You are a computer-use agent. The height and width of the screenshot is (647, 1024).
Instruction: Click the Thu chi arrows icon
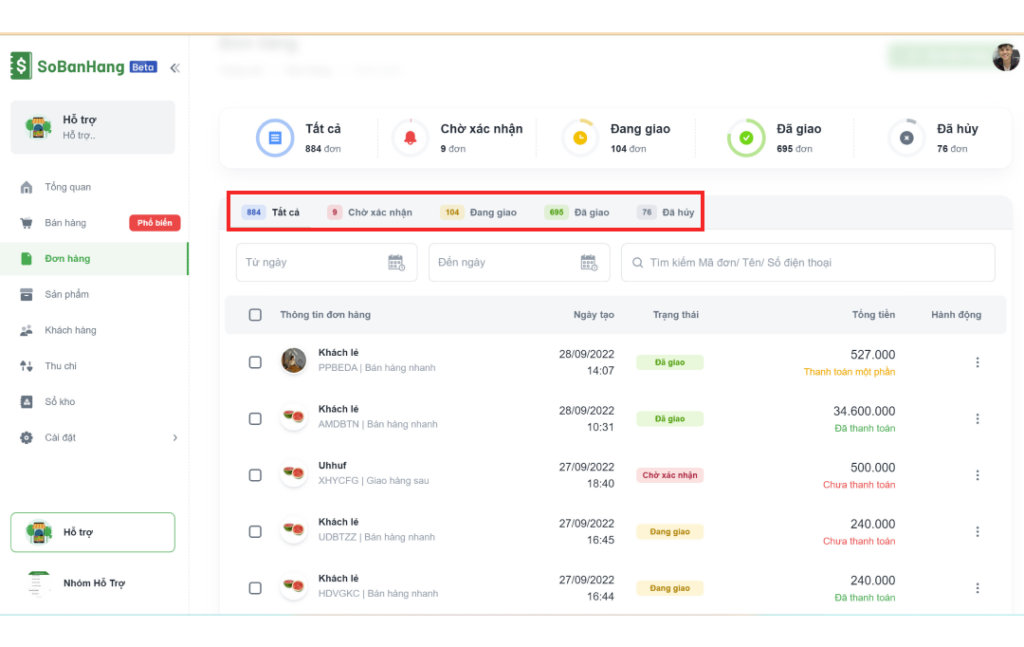click(x=26, y=366)
